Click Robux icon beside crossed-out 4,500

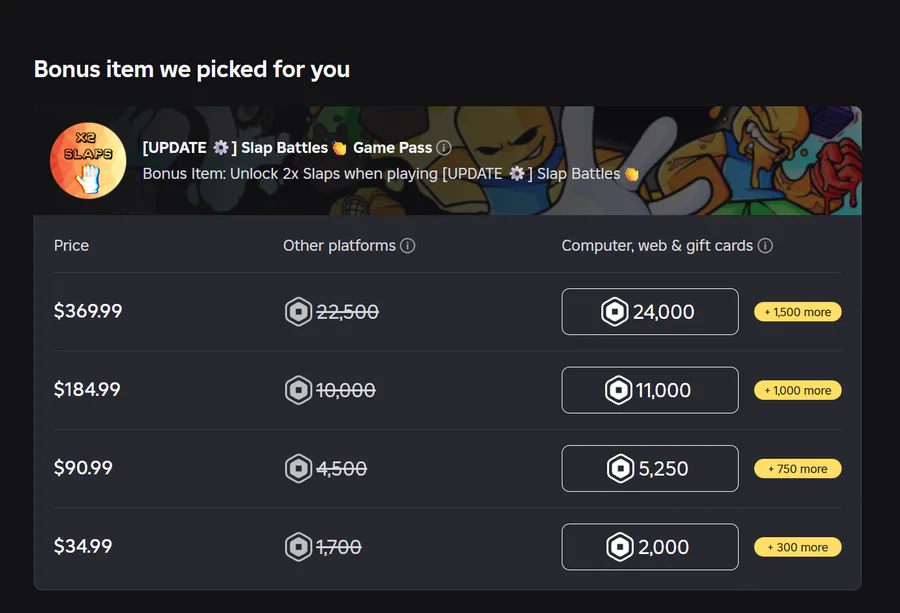(299, 468)
